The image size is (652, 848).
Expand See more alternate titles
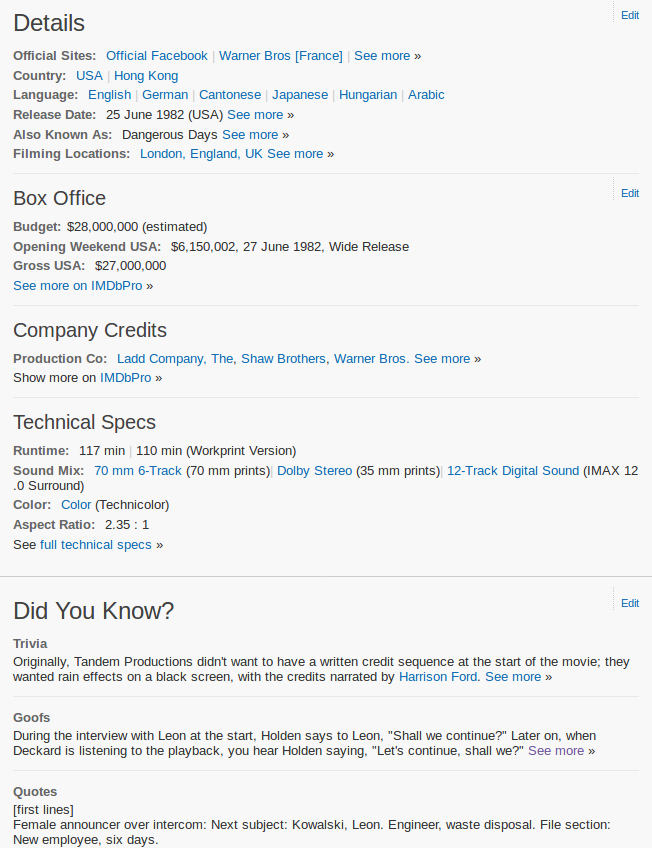[x=250, y=134]
